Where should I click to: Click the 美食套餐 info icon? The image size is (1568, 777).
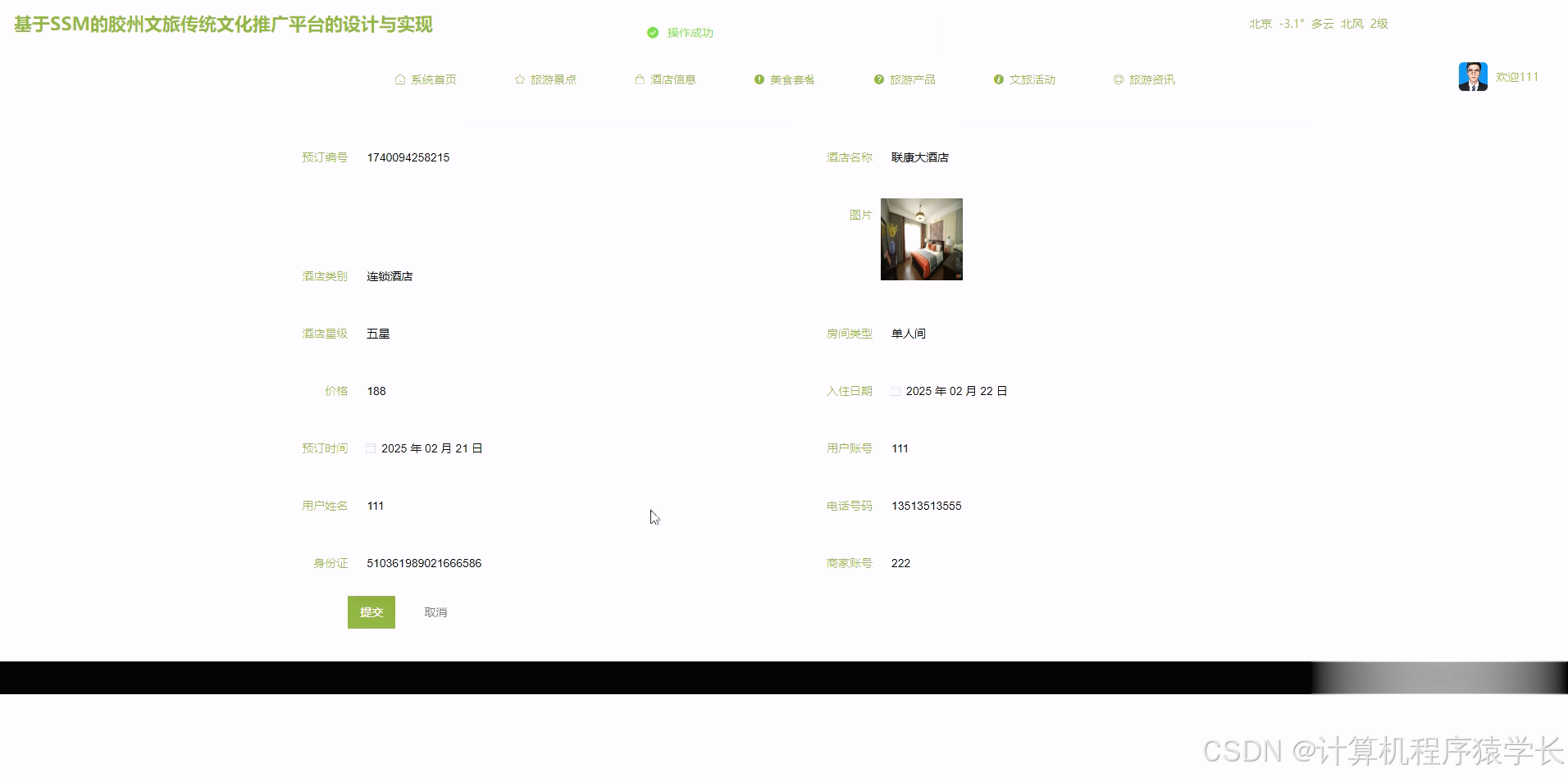click(758, 79)
